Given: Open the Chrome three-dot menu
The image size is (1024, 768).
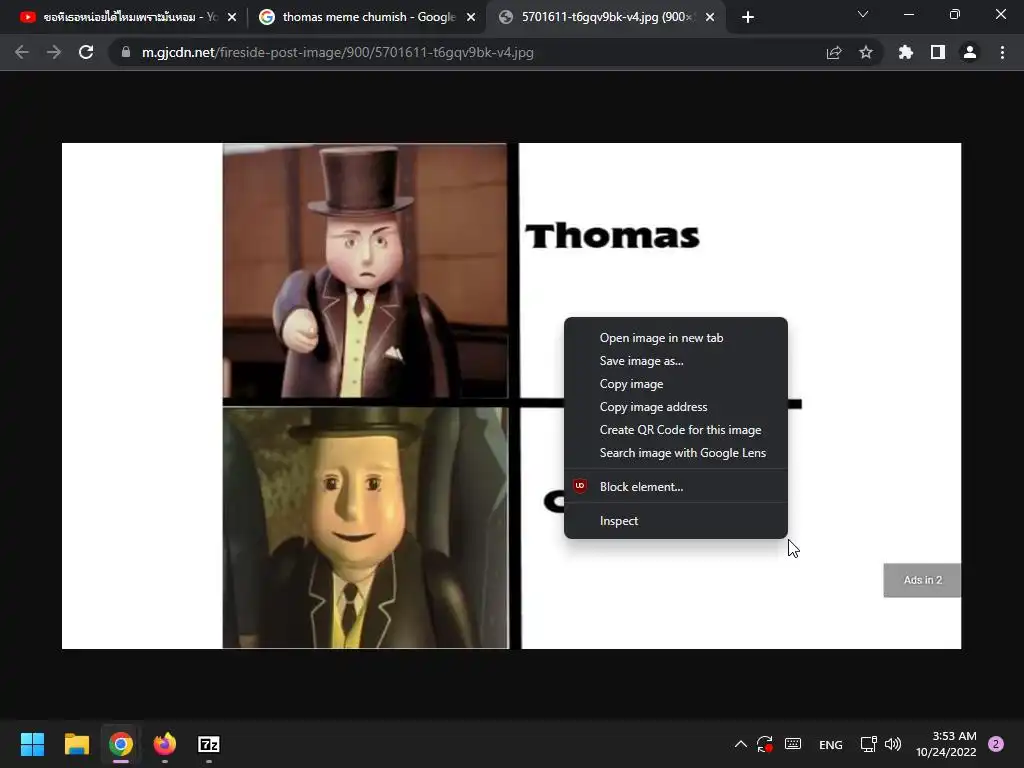Looking at the screenshot, I should [x=1002, y=52].
